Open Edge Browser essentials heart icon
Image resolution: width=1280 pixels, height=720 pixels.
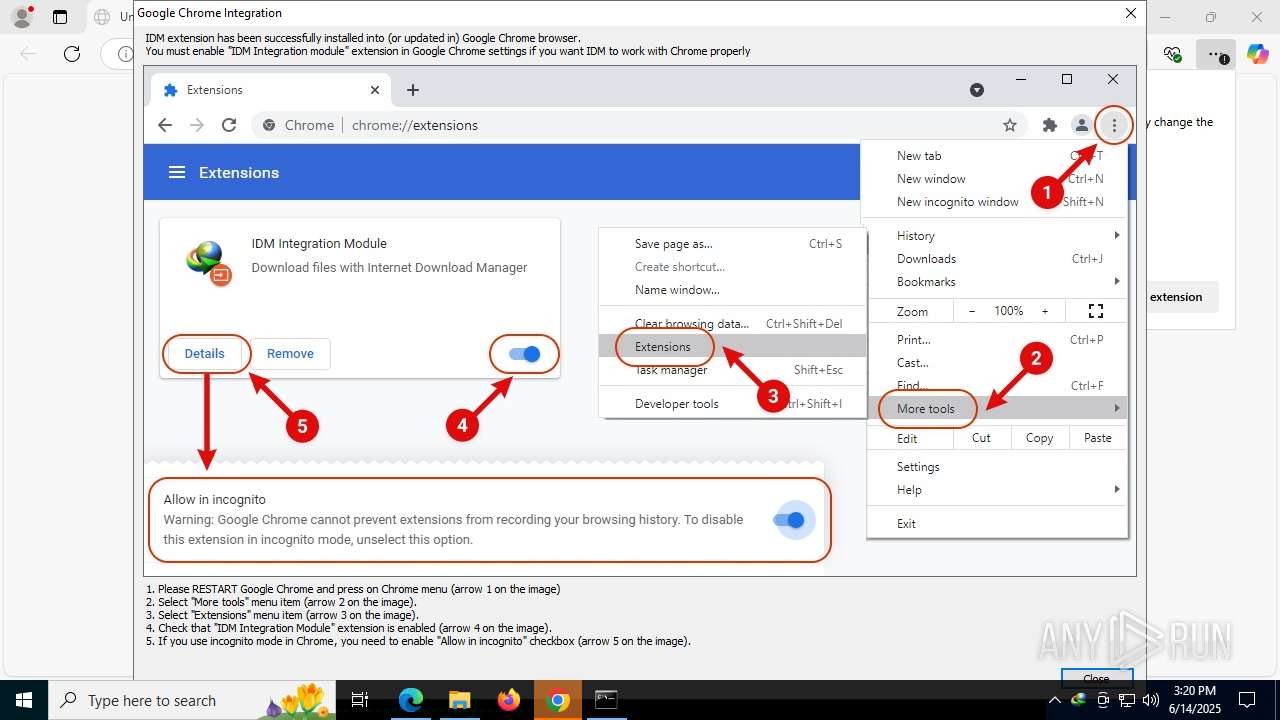point(1173,54)
